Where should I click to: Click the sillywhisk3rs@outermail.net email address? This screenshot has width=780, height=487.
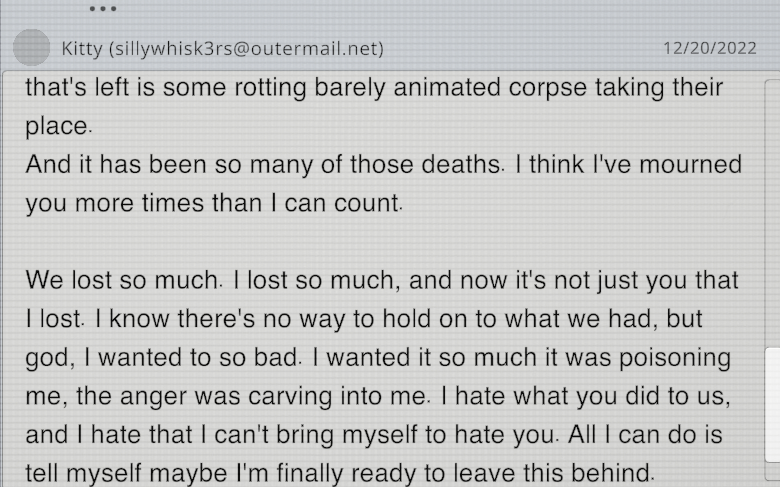245,48
